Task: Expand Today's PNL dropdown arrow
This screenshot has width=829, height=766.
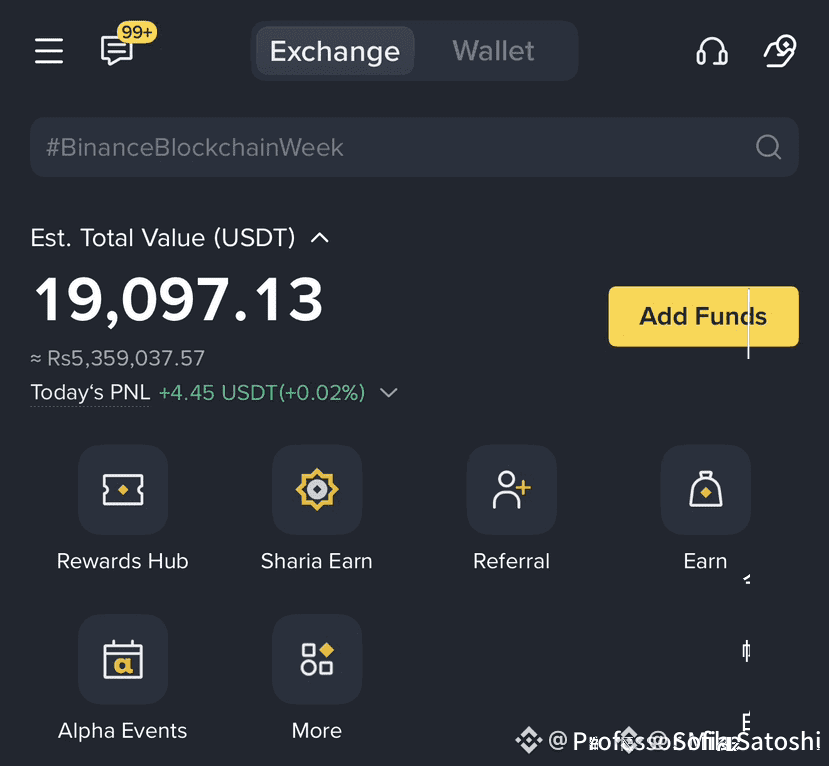Action: click(x=389, y=393)
